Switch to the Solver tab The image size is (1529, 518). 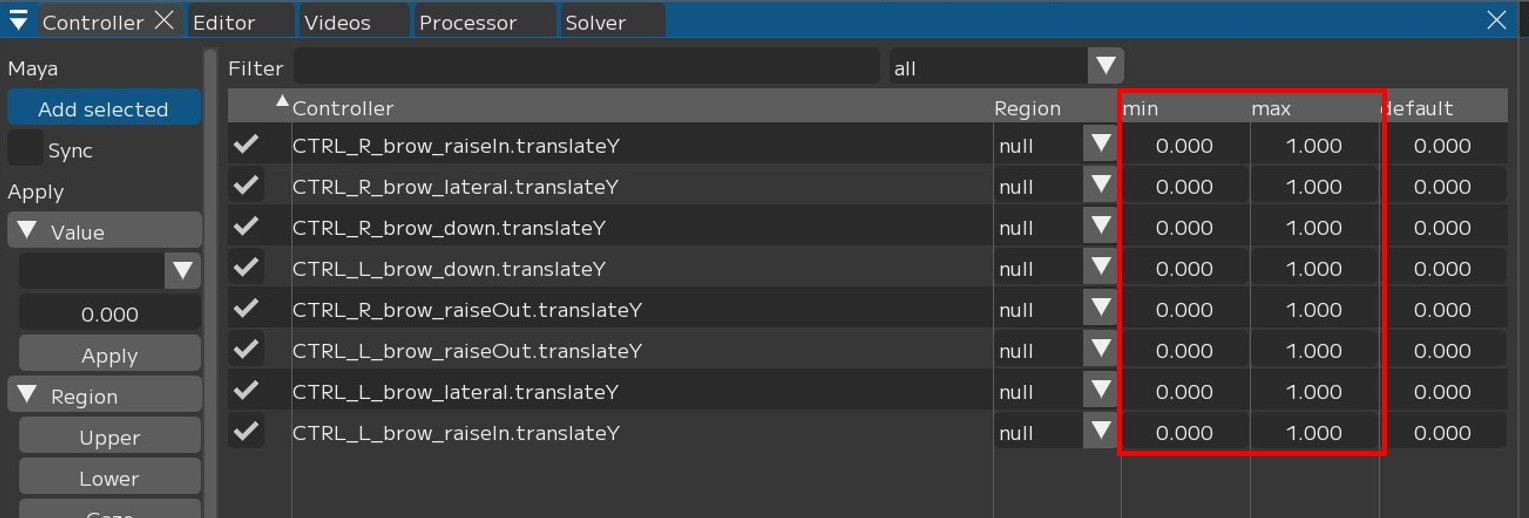595,22
